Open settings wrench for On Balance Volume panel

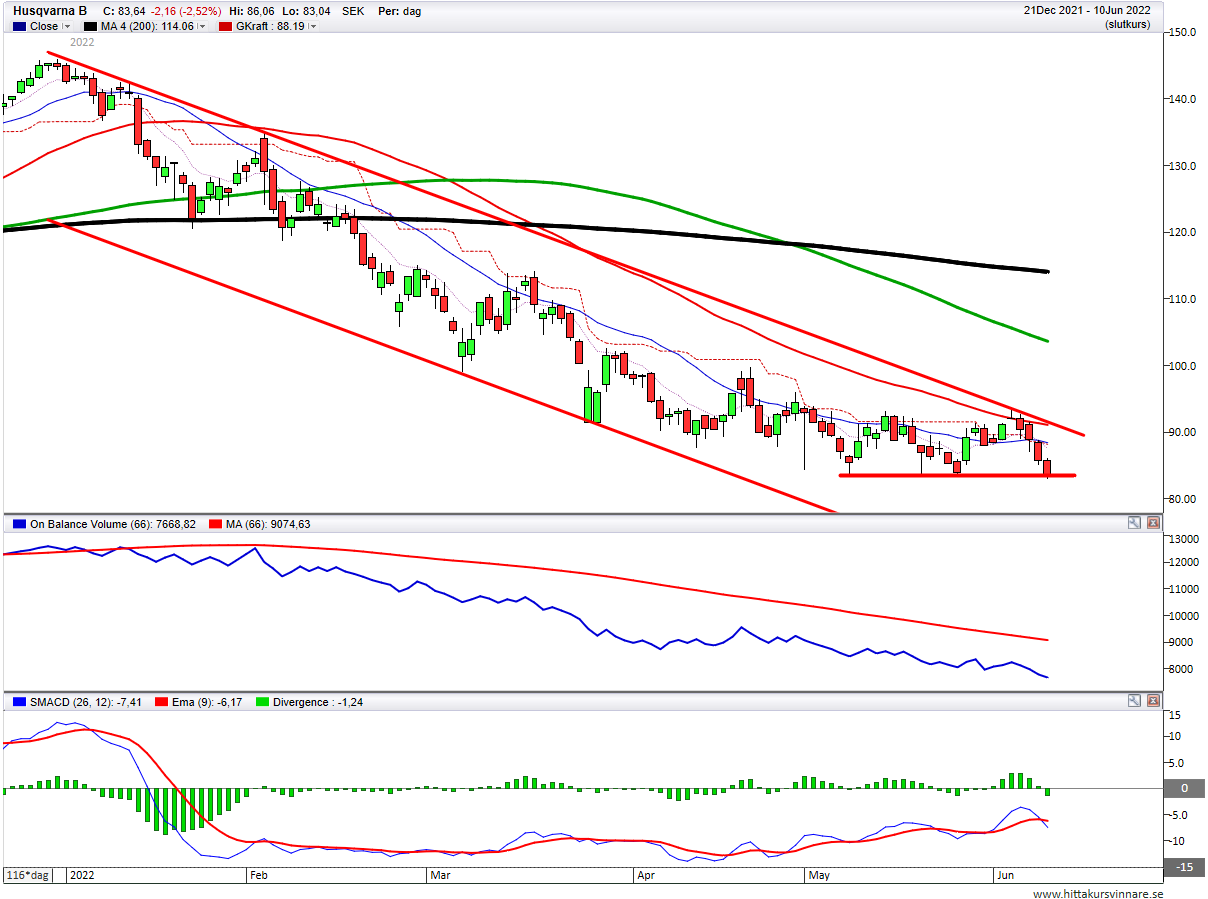pyautogui.click(x=1134, y=522)
